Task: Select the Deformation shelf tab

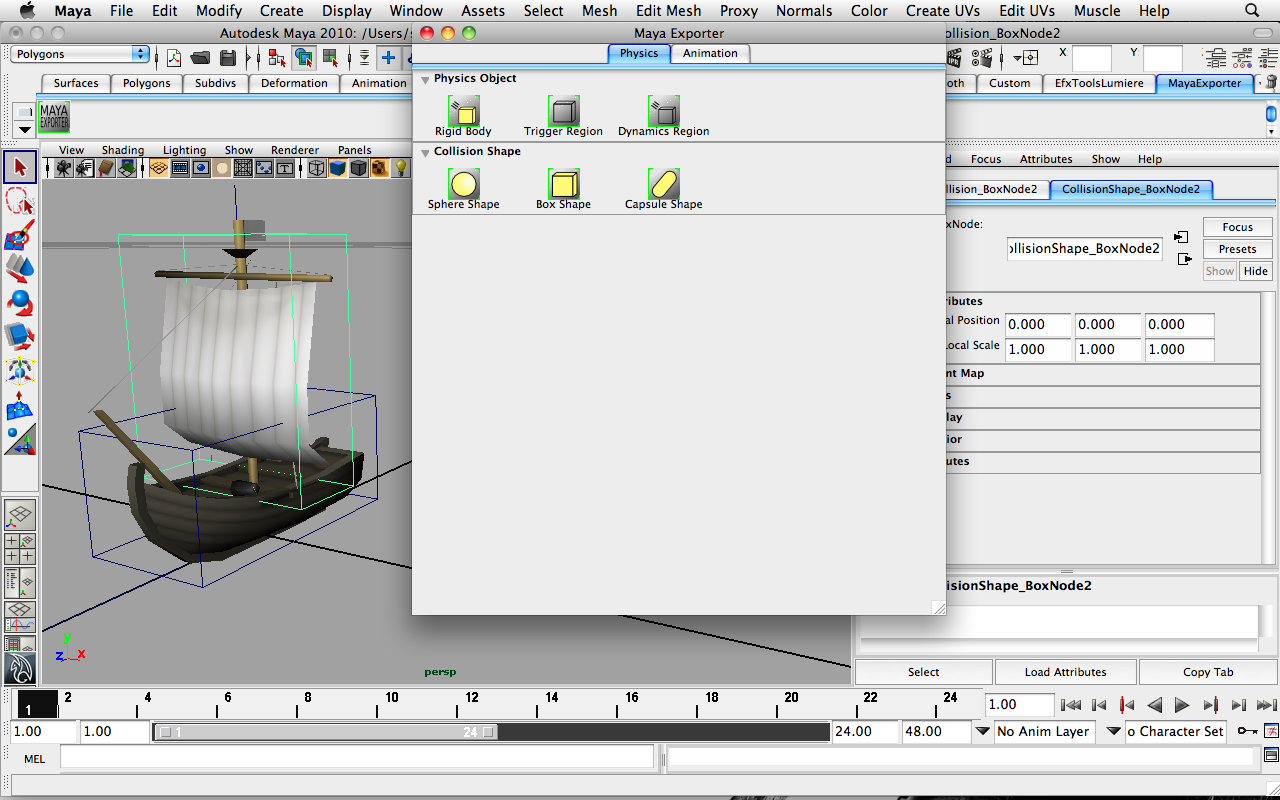Action: [294, 83]
